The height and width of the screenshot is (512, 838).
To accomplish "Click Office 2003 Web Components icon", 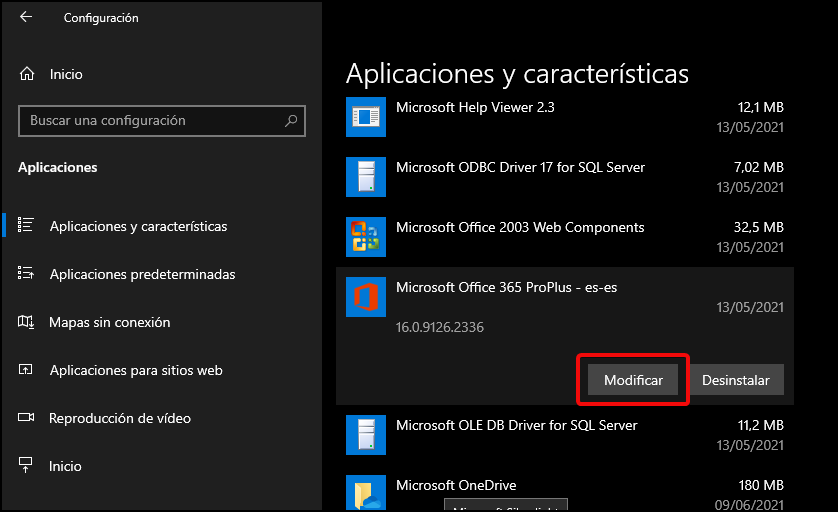I will click(366, 236).
